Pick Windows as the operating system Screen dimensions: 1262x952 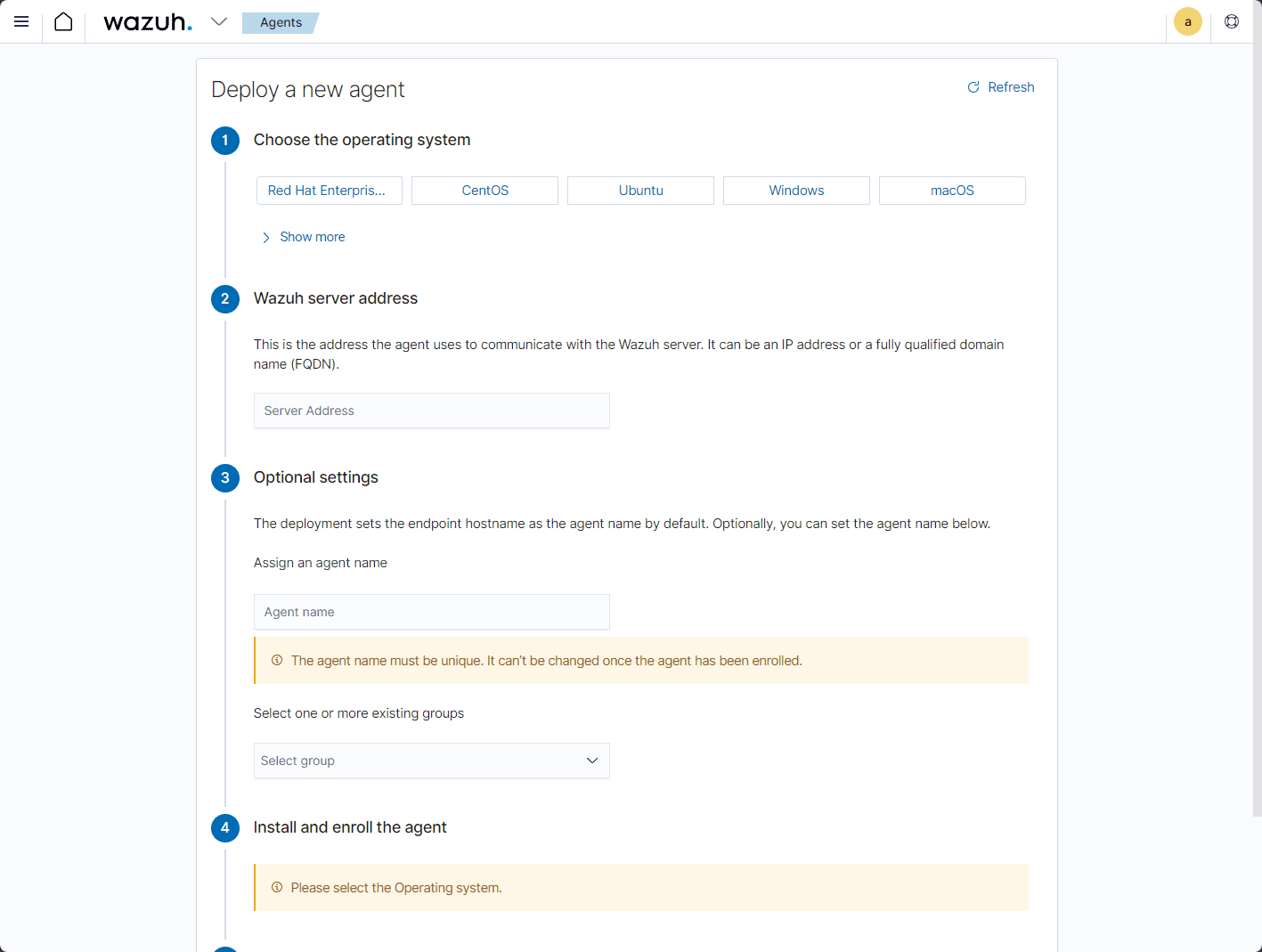796,191
